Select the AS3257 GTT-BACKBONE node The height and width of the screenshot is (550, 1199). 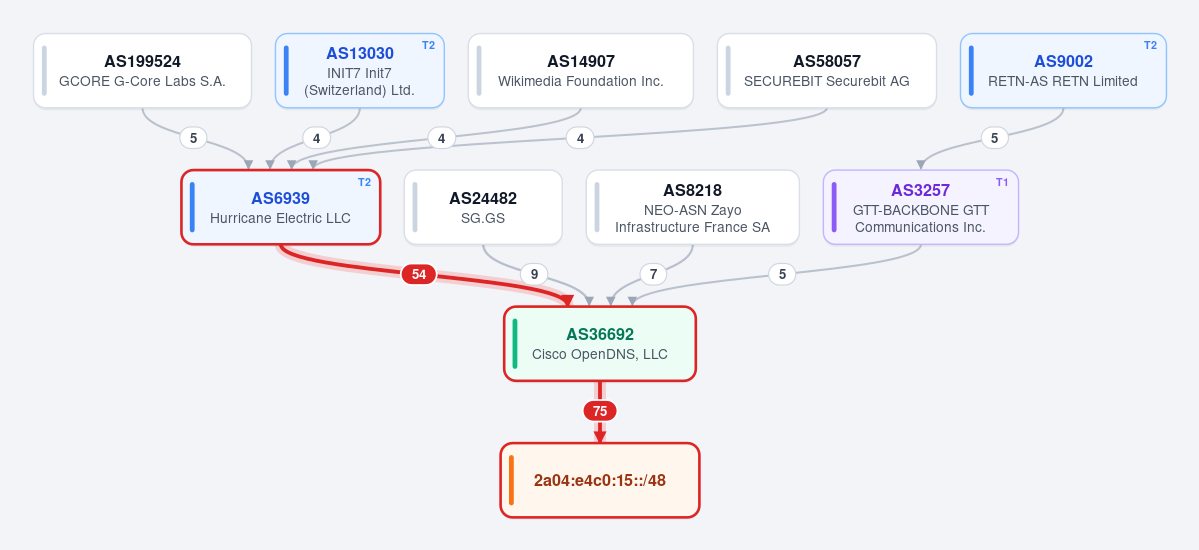point(921,207)
